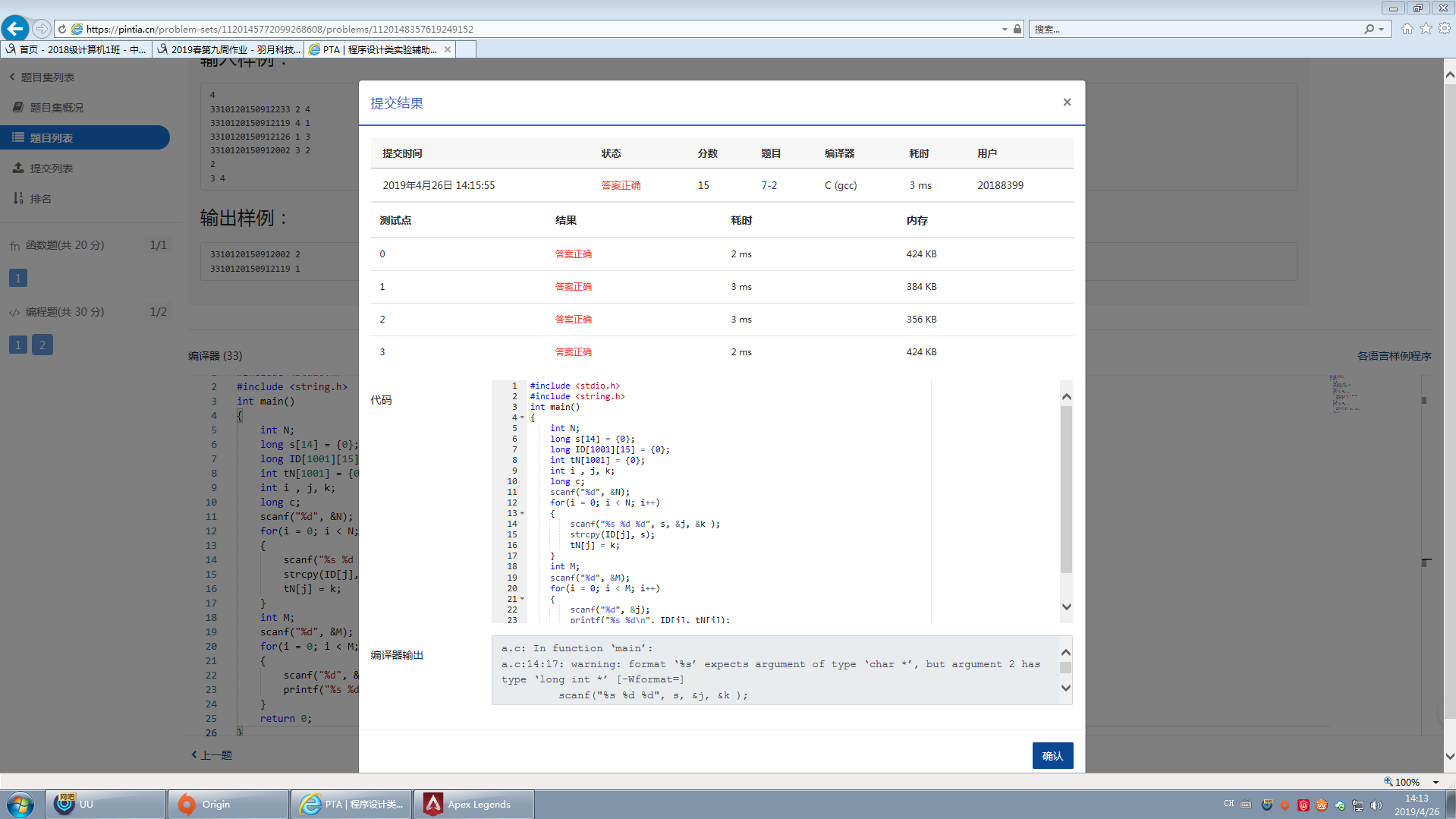Collapse code fold at line 4

(522, 417)
